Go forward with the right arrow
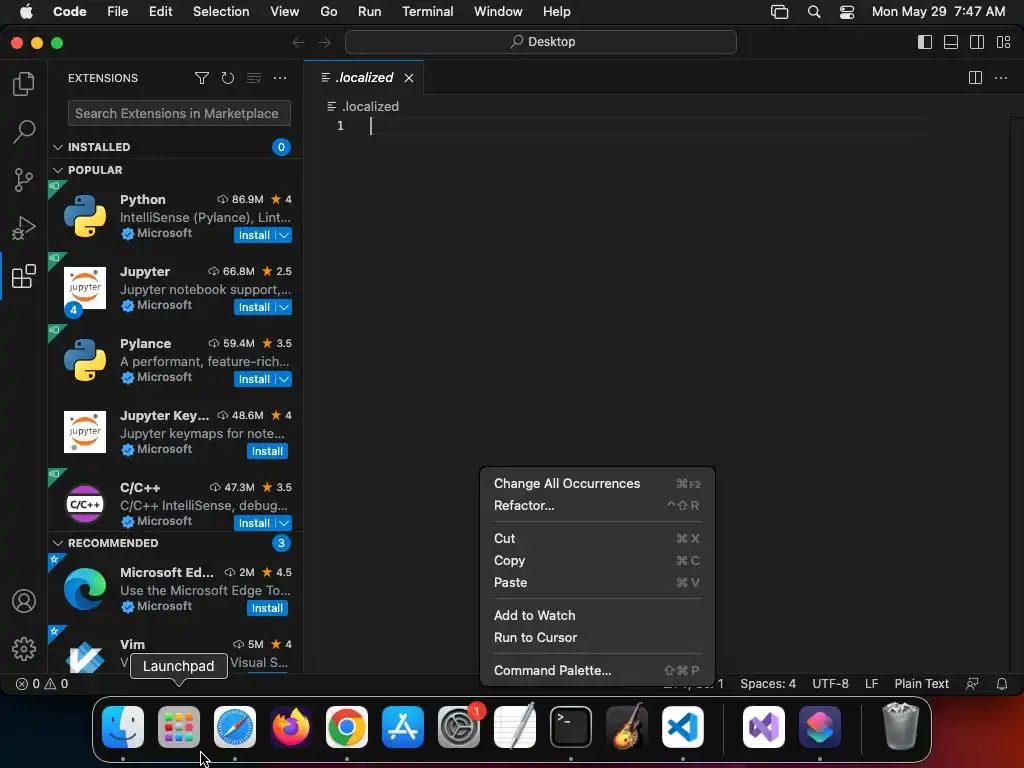The width and height of the screenshot is (1024, 768). (x=325, y=42)
